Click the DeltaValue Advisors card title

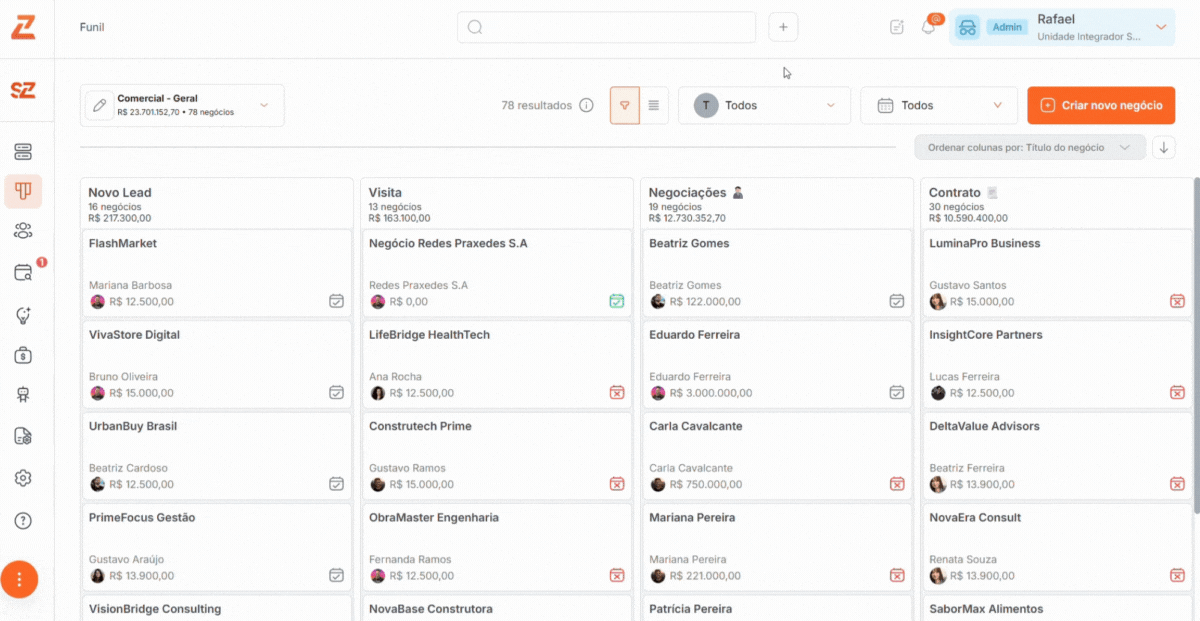[984, 426]
